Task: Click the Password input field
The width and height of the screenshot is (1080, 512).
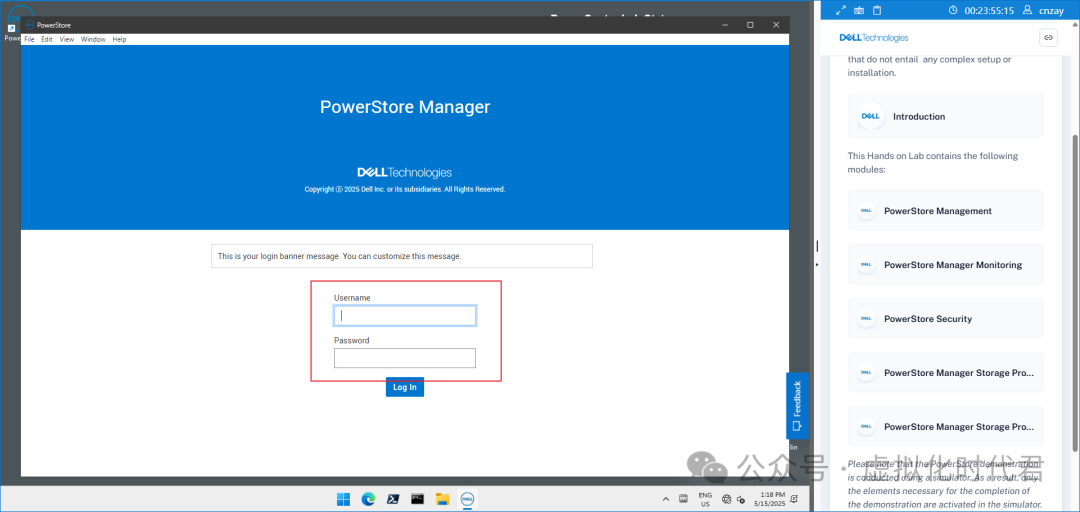Action: coord(405,358)
